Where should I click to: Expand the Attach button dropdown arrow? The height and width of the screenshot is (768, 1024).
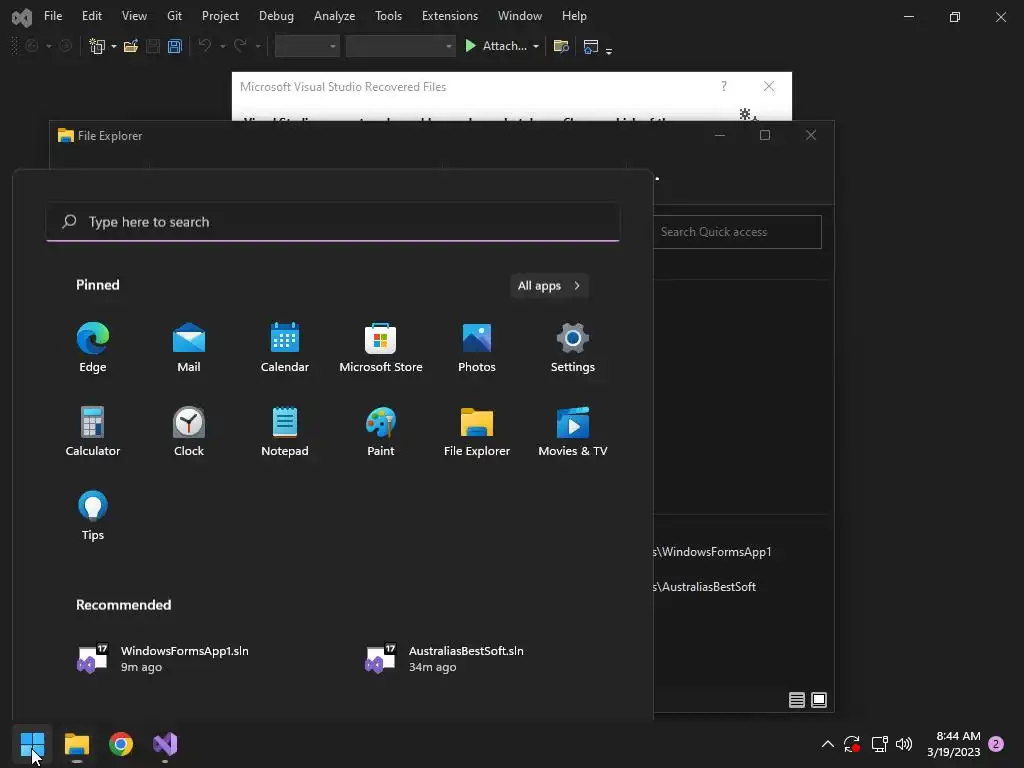pos(536,46)
